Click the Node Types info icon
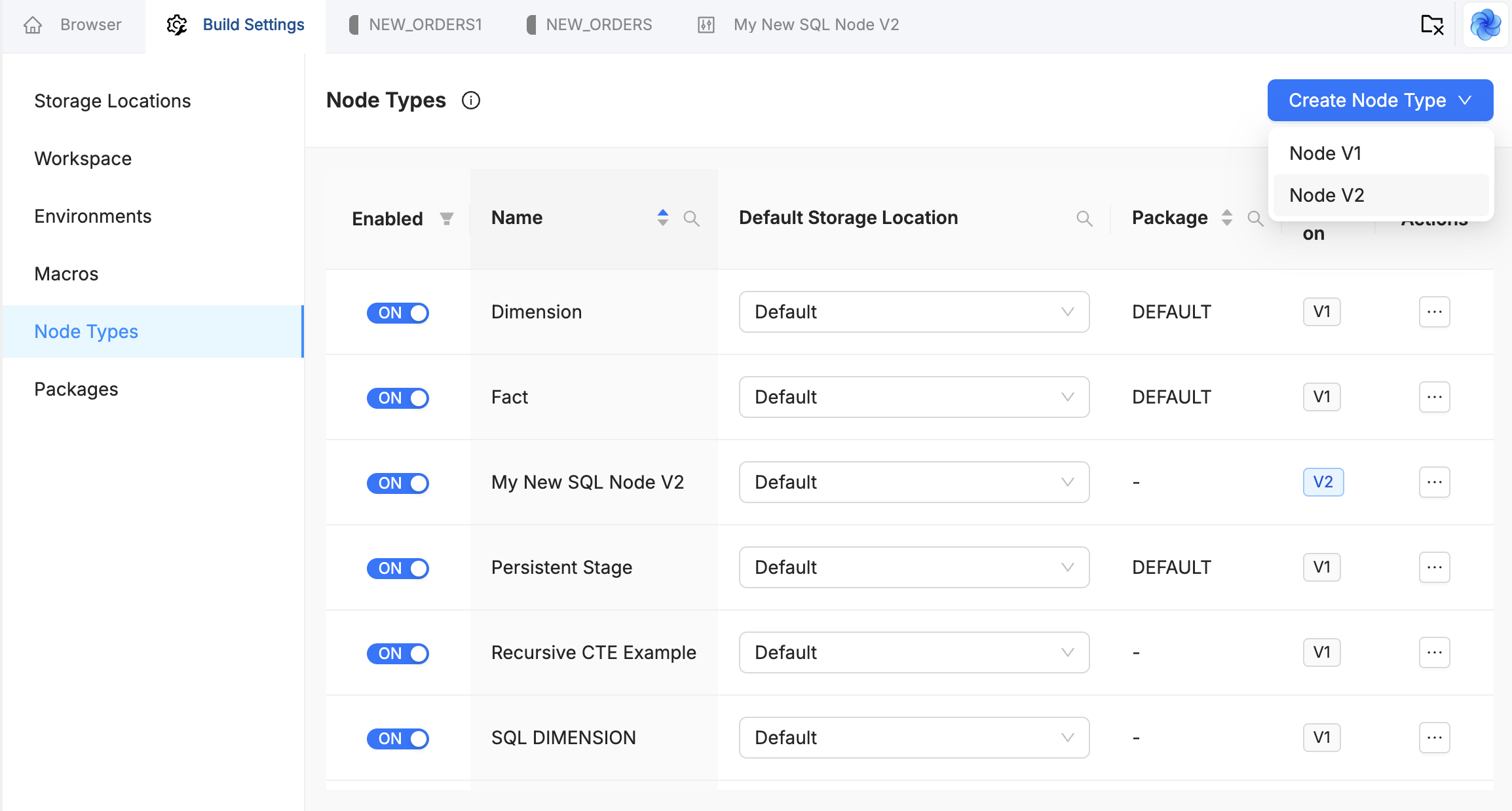 (470, 100)
